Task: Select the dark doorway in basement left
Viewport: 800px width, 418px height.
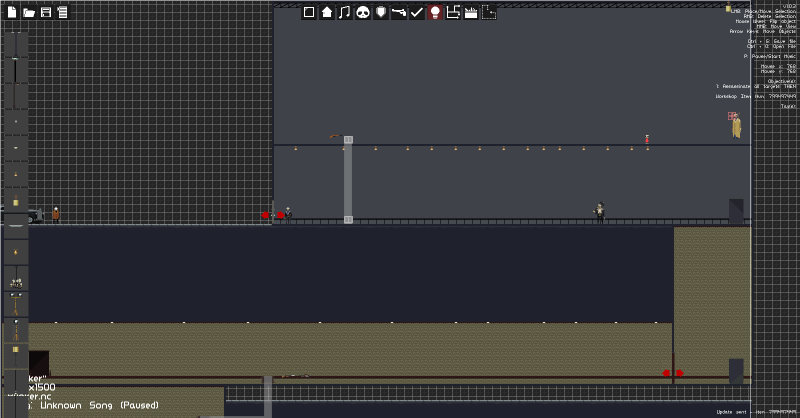Action: click(38, 363)
